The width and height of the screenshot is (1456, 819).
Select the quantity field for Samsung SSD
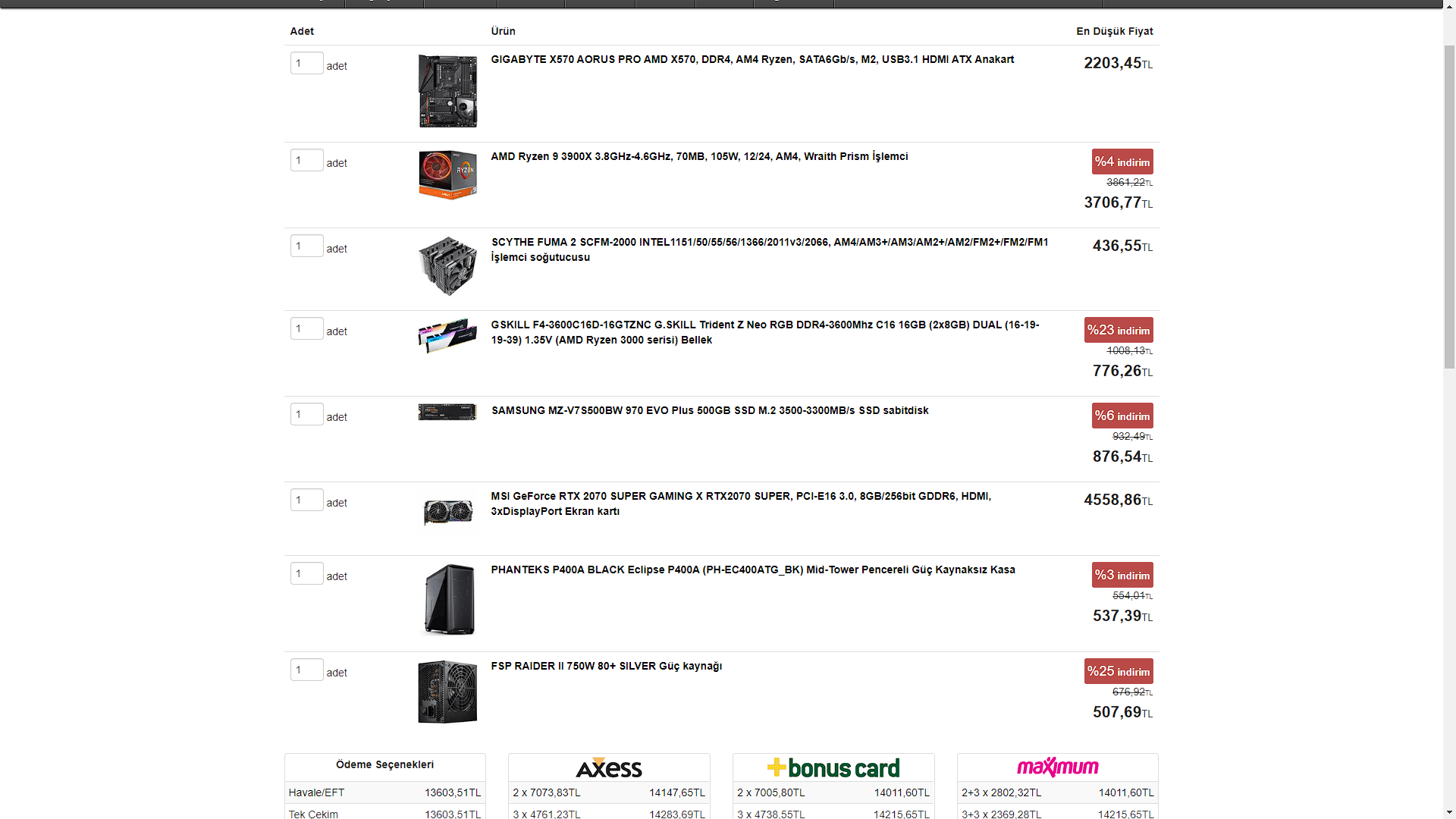point(306,414)
